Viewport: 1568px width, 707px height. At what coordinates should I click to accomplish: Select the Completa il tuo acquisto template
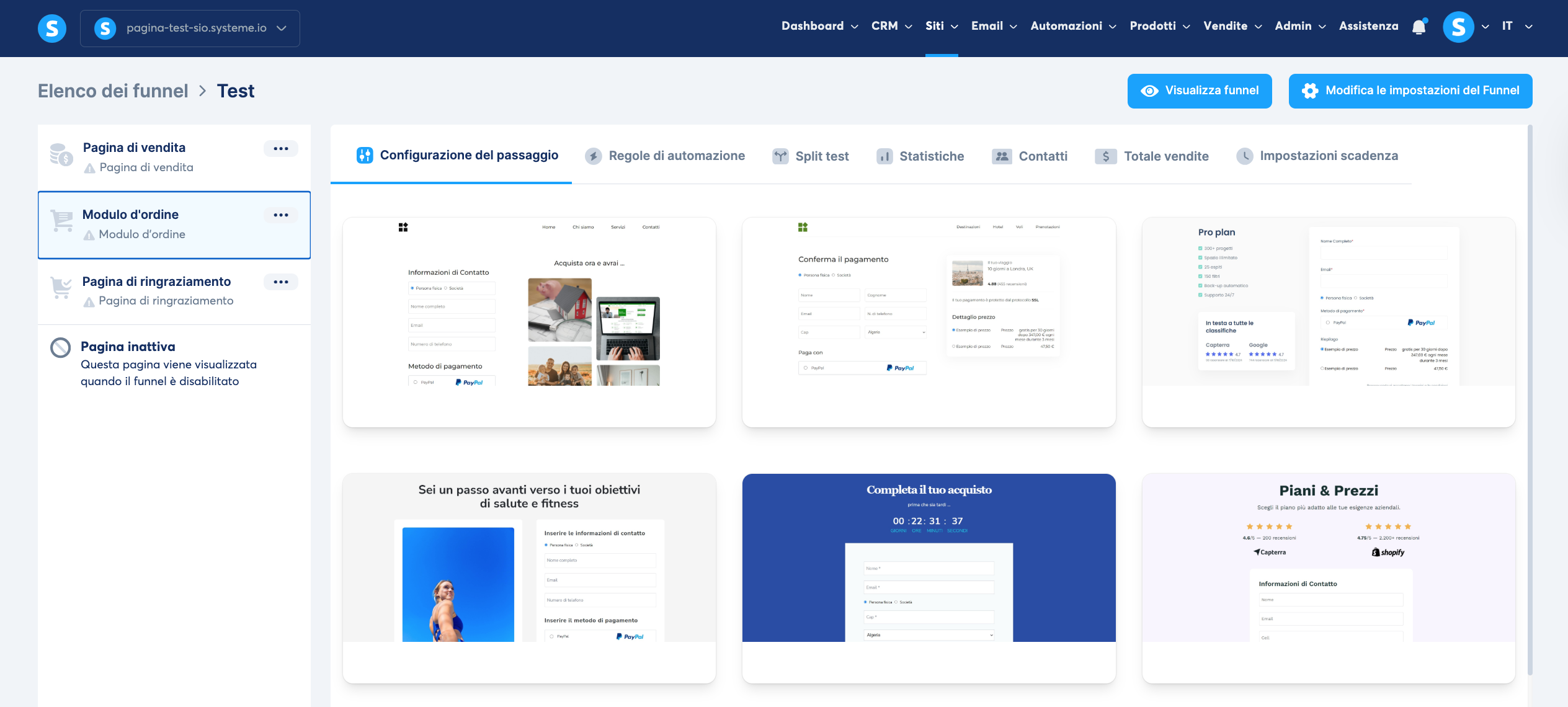(929, 578)
